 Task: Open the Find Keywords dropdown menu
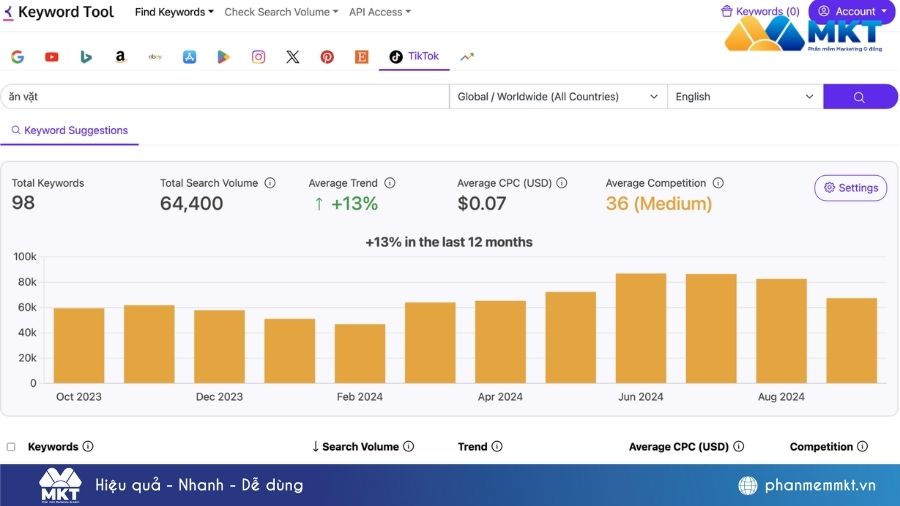coord(175,12)
